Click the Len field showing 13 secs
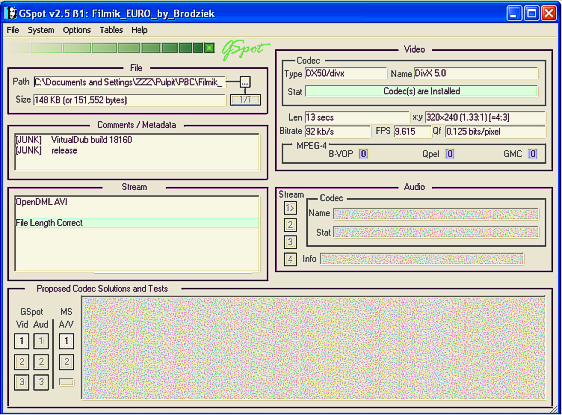This screenshot has width=562, height=415. [x=357, y=117]
